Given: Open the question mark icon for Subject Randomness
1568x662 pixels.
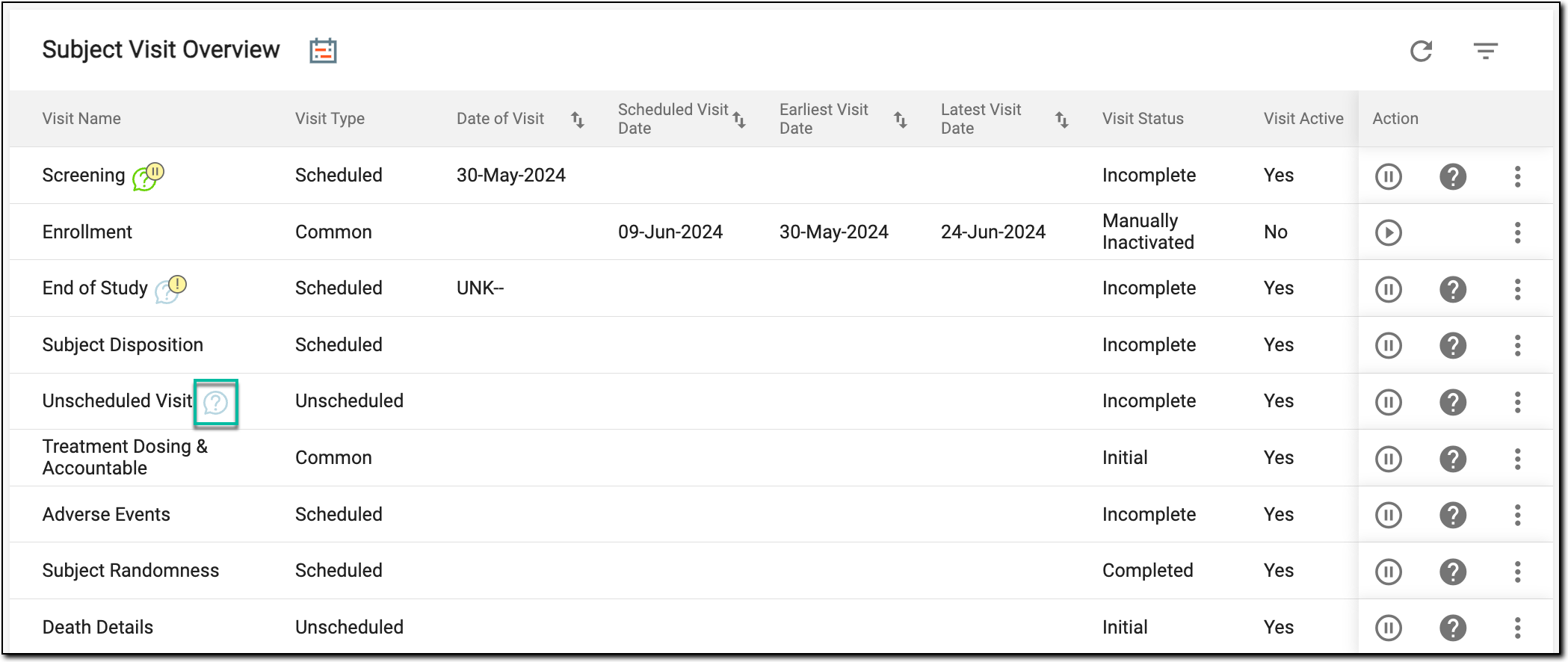Looking at the screenshot, I should click(1452, 572).
